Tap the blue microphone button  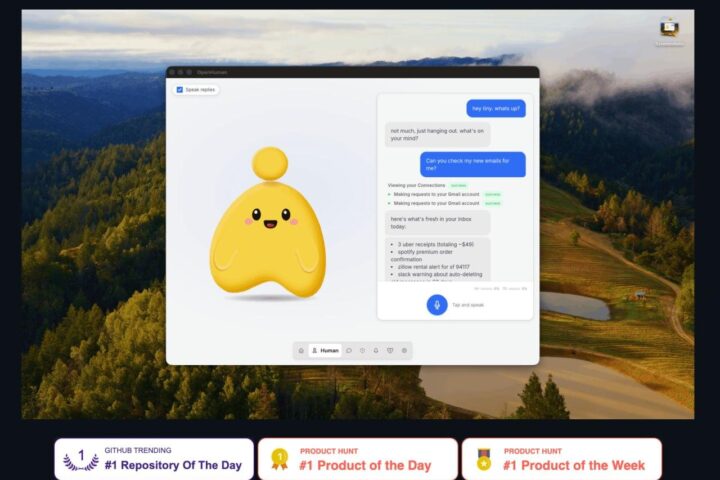pyautogui.click(x=437, y=305)
